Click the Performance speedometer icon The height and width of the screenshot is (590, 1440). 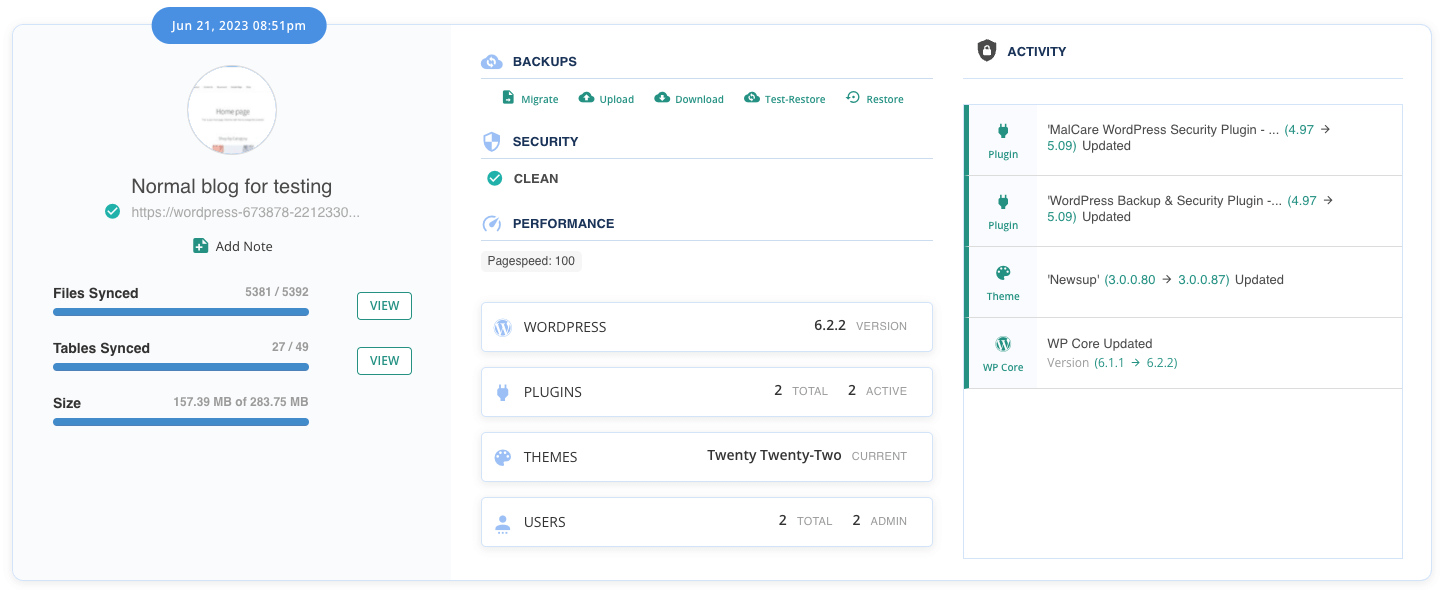(491, 224)
